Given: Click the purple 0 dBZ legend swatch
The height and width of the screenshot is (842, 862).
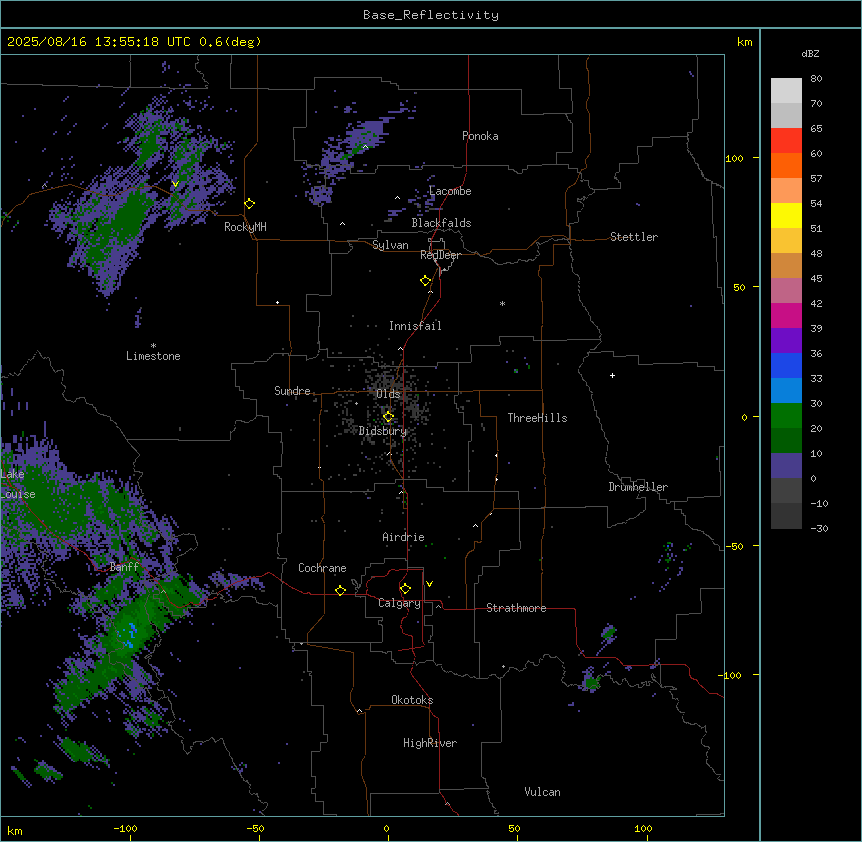Looking at the screenshot, I should click(786, 466).
